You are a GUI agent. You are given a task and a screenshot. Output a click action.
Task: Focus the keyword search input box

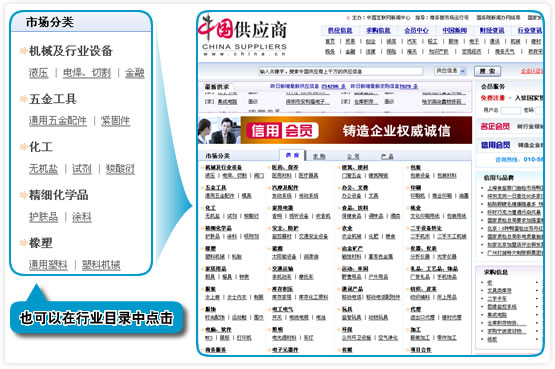(x=341, y=71)
